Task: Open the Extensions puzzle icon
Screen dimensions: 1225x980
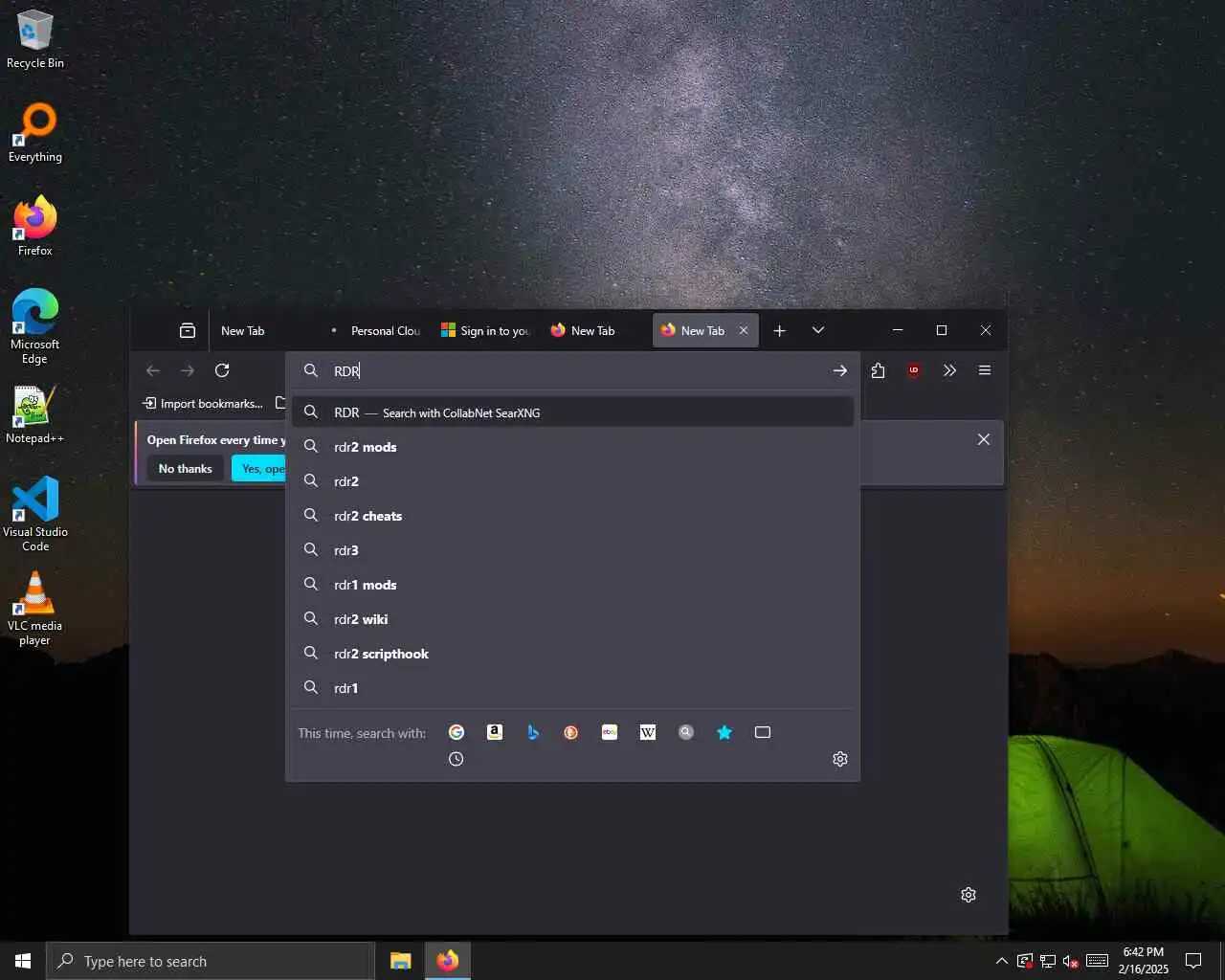Action: 879,370
